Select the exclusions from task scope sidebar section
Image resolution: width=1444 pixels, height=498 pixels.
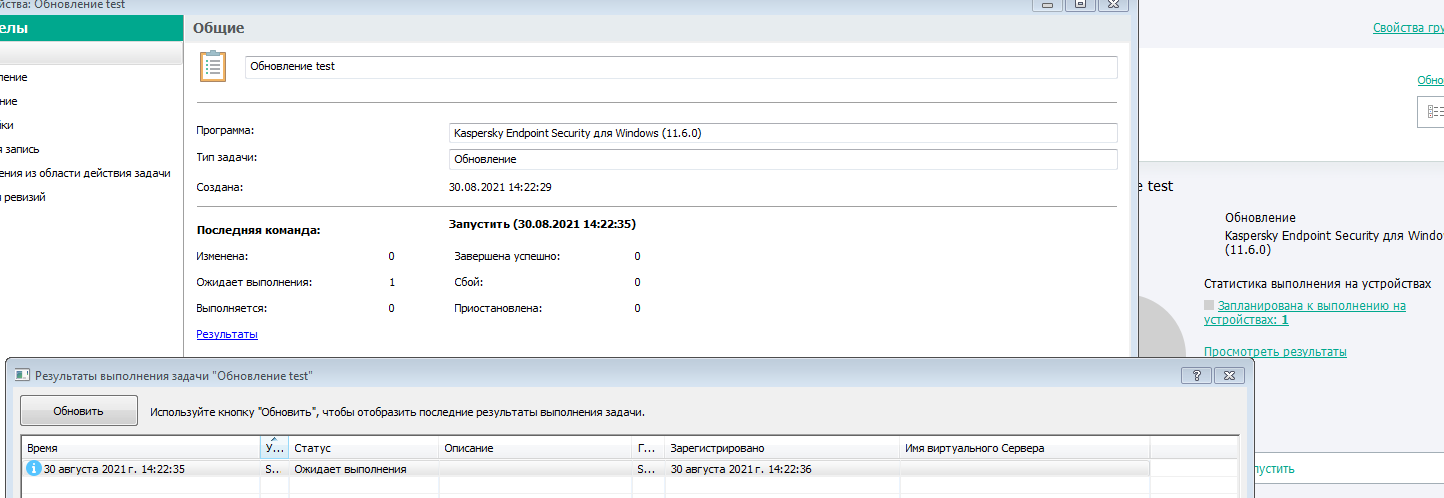click(x=85, y=173)
